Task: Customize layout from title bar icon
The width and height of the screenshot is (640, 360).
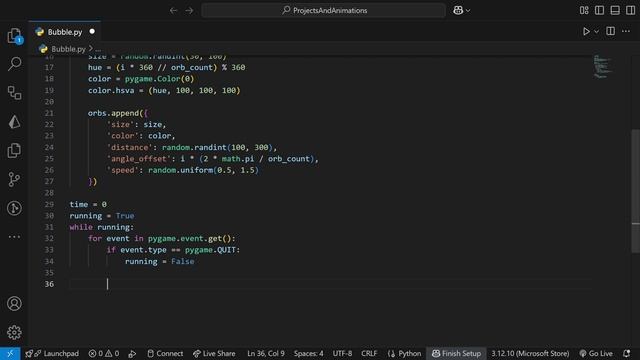Action: click(584, 10)
